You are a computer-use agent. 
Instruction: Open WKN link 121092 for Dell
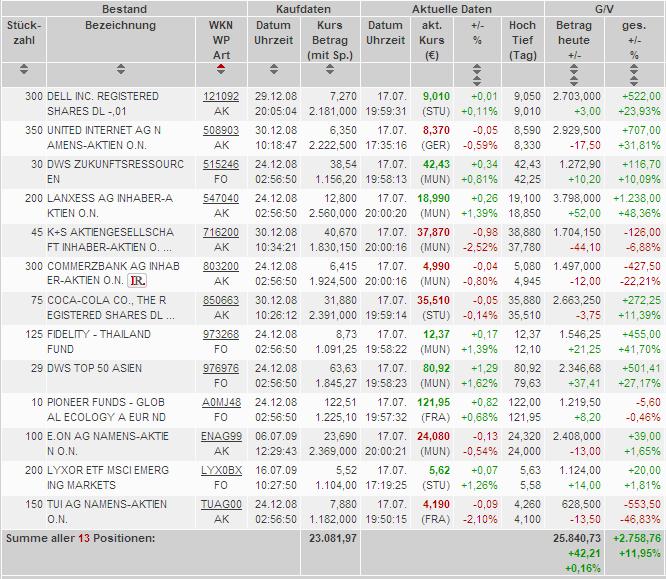click(221, 96)
